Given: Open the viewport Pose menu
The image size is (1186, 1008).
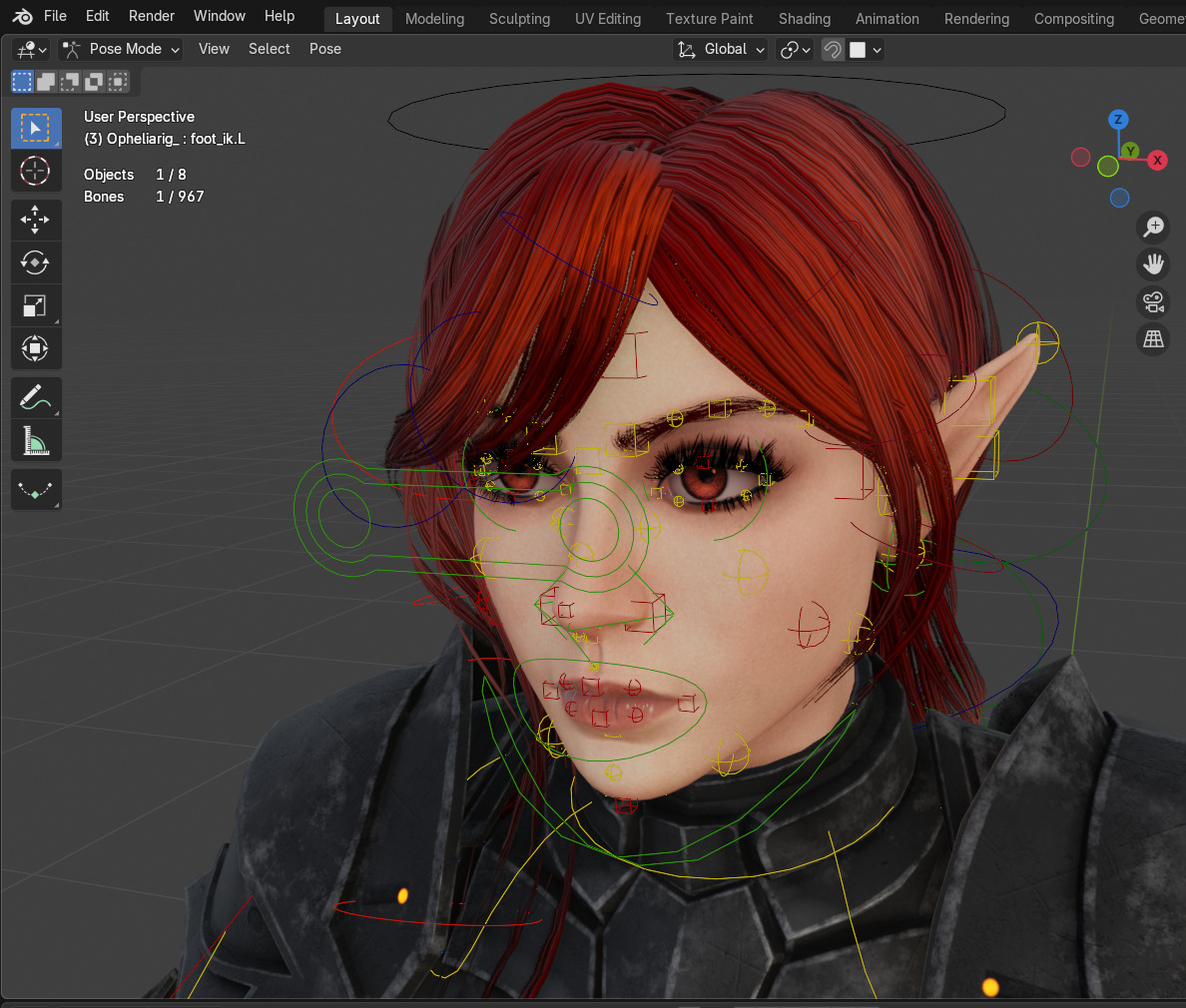Looking at the screenshot, I should 325,49.
